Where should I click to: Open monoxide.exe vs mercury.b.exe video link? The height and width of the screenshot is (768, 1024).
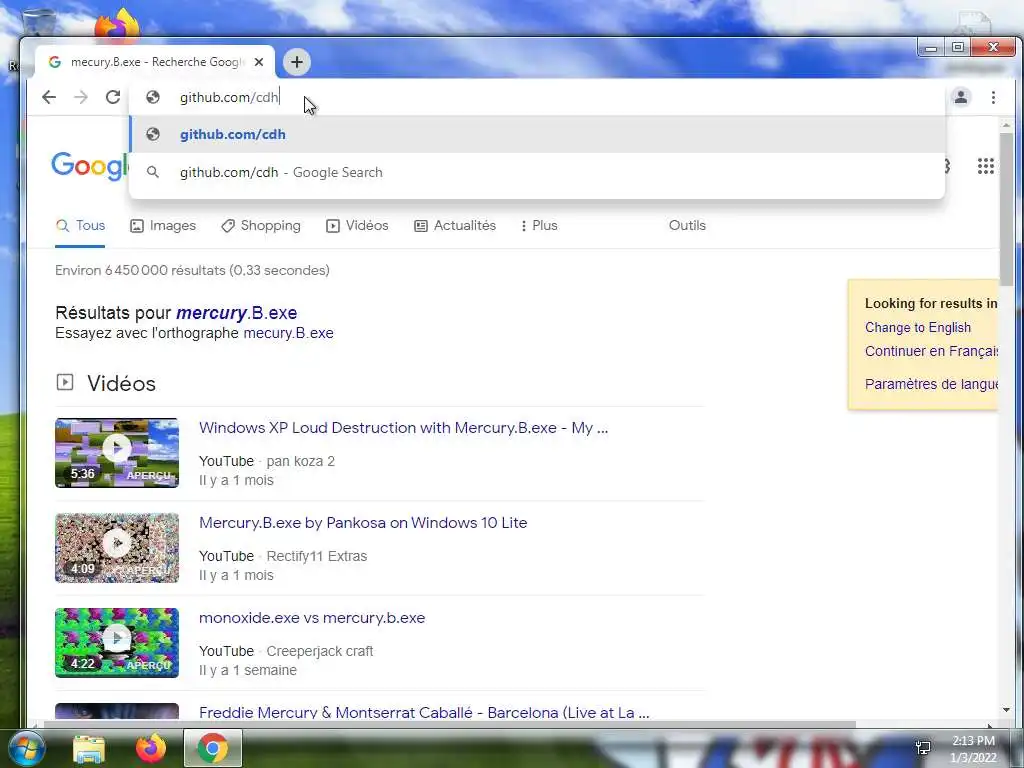(312, 618)
